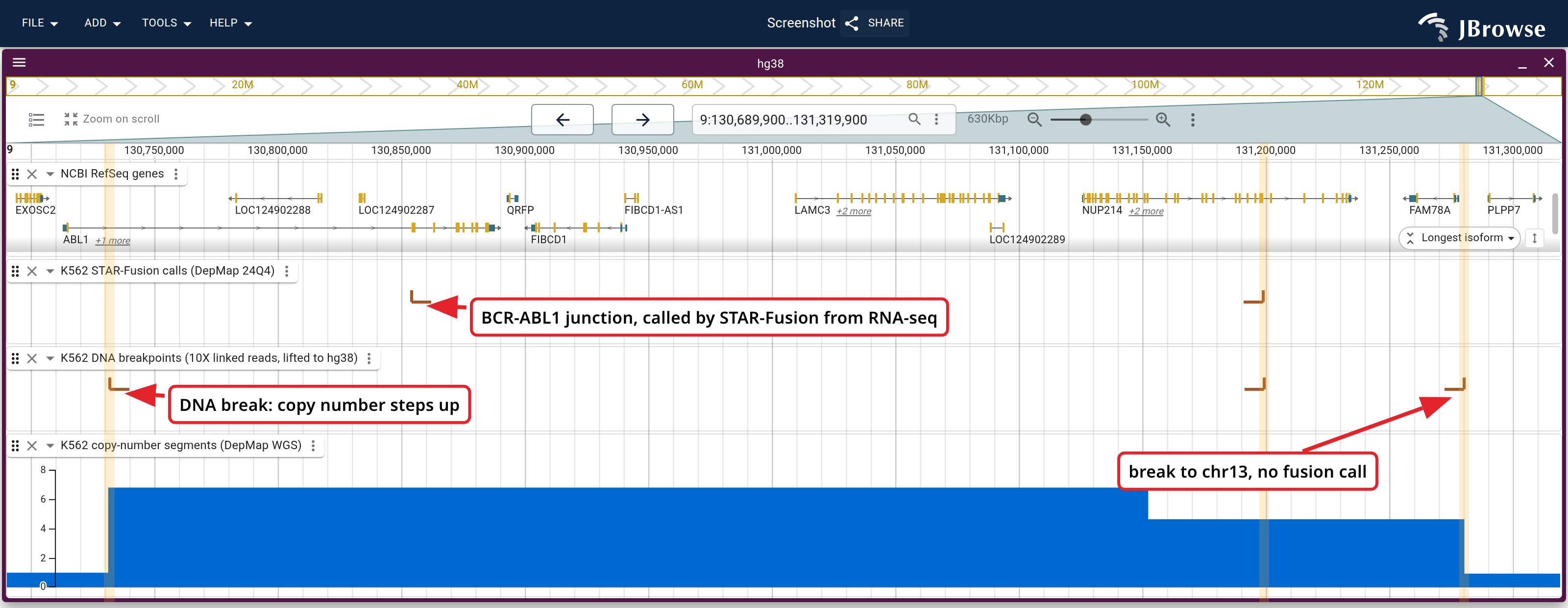Image resolution: width=1568 pixels, height=608 pixels.
Task: Open the HELP menu
Action: [230, 23]
